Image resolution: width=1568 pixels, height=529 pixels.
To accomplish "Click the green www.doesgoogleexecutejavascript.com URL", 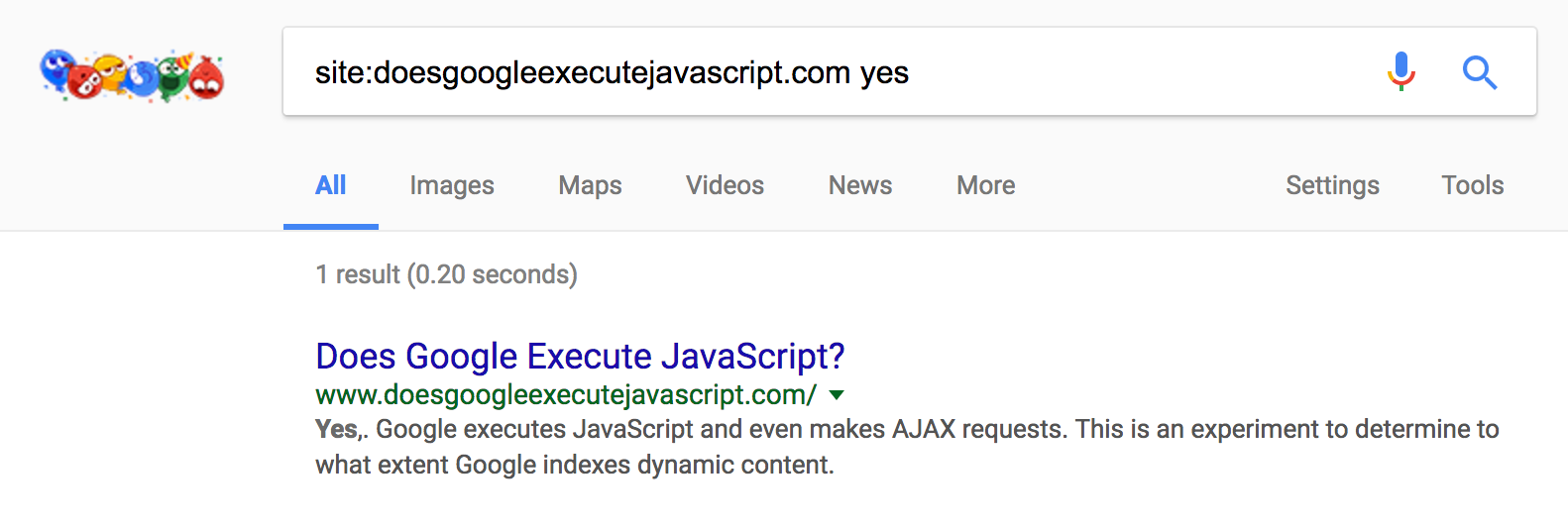I will coord(565,395).
